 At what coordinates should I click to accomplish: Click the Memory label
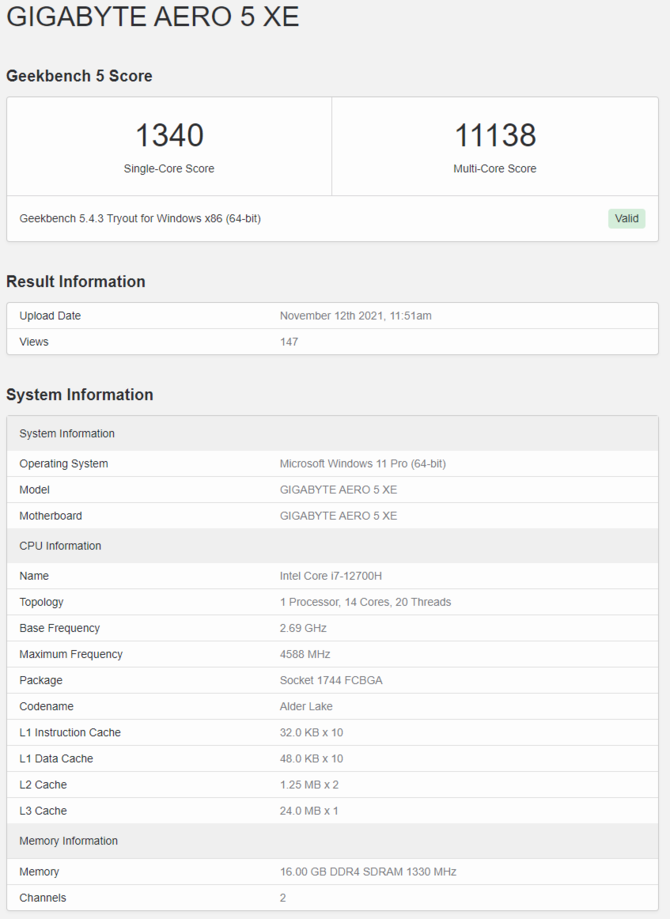click(x=39, y=872)
